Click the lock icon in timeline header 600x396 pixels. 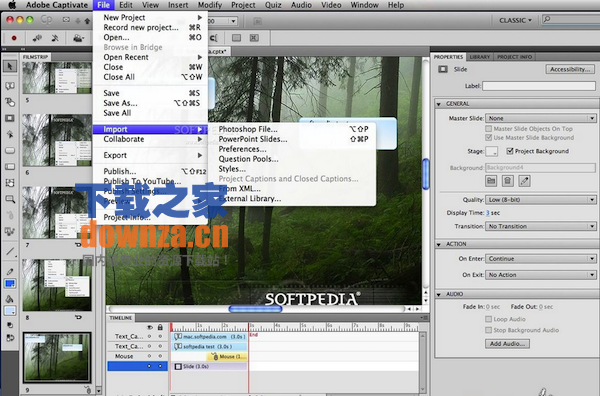160,327
